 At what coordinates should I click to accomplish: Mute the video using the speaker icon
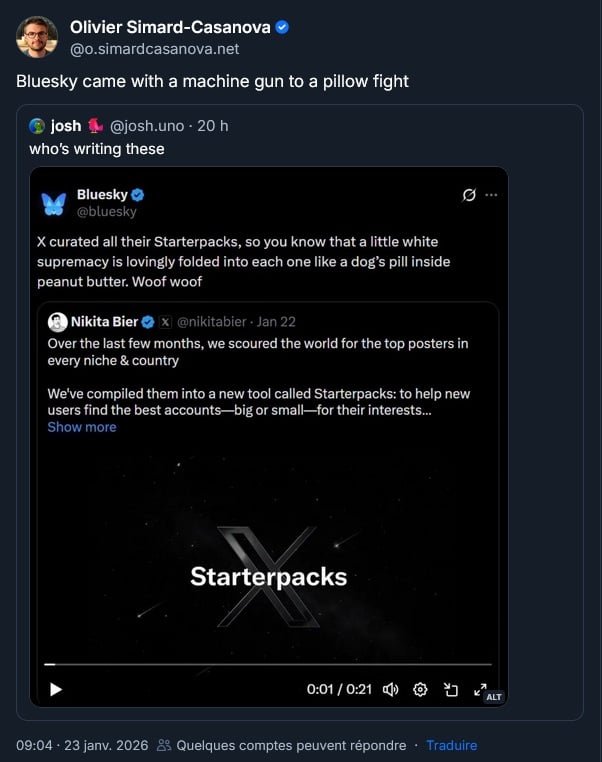pos(391,689)
